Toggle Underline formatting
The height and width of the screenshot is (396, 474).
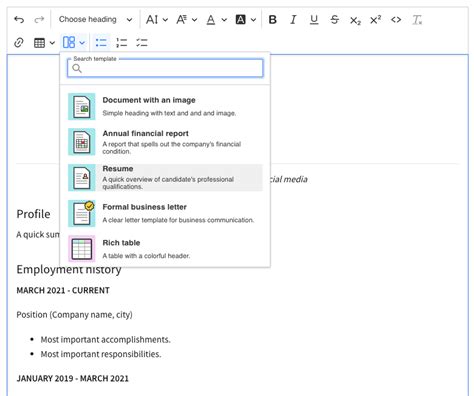point(314,20)
